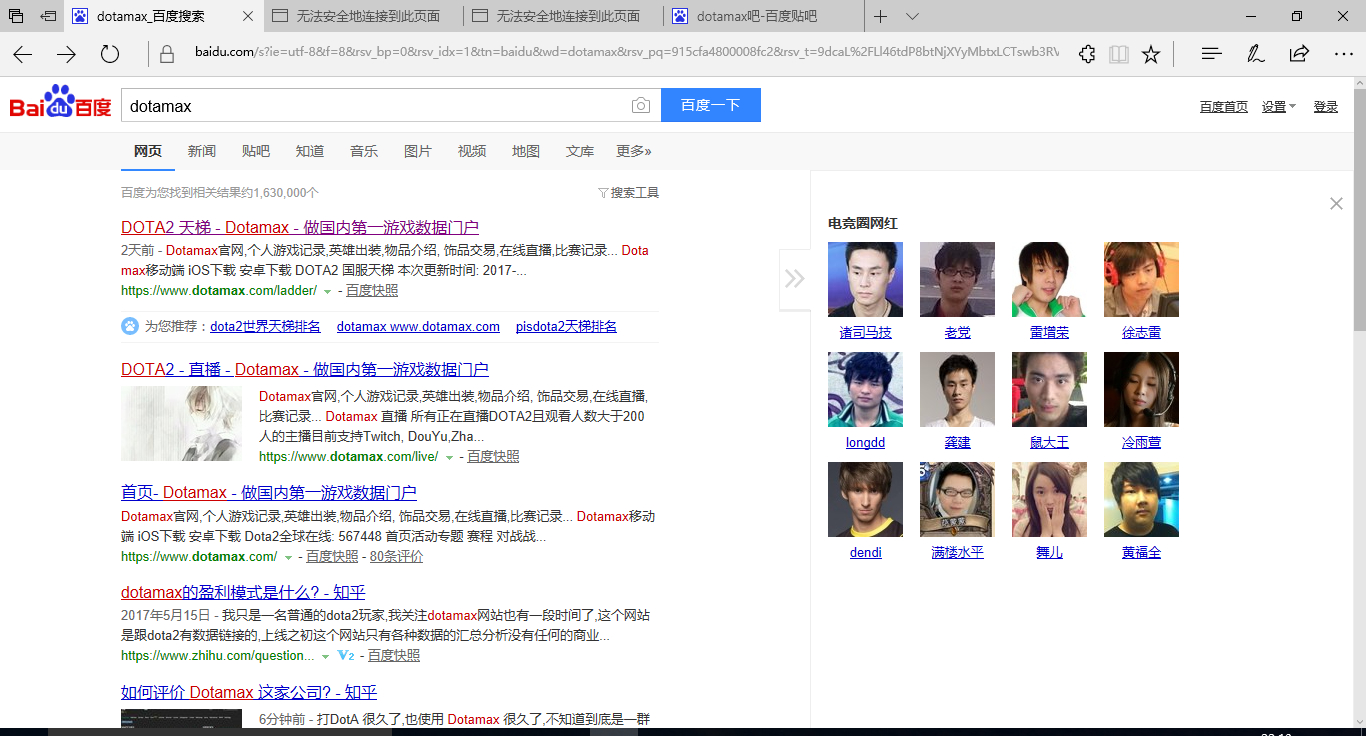
Task: Open the photo above the longdd label
Action: 865,389
